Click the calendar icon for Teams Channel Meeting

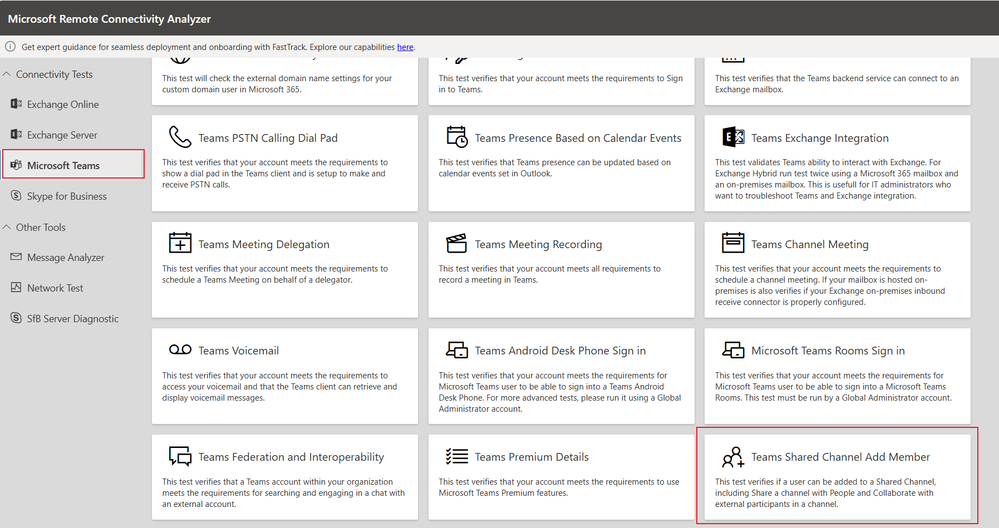click(733, 243)
